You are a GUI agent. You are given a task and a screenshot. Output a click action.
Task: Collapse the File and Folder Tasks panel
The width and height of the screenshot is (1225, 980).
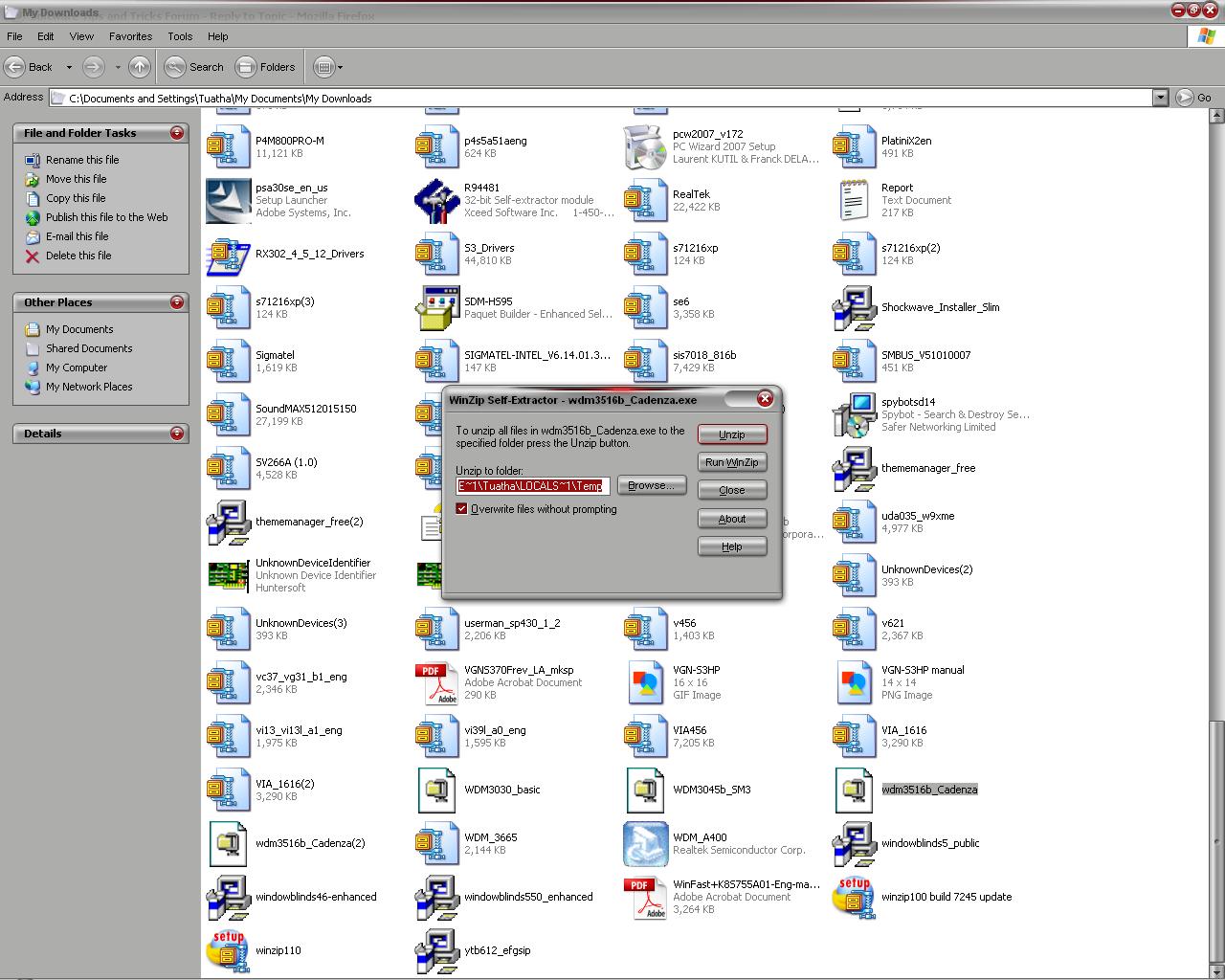[x=176, y=133]
